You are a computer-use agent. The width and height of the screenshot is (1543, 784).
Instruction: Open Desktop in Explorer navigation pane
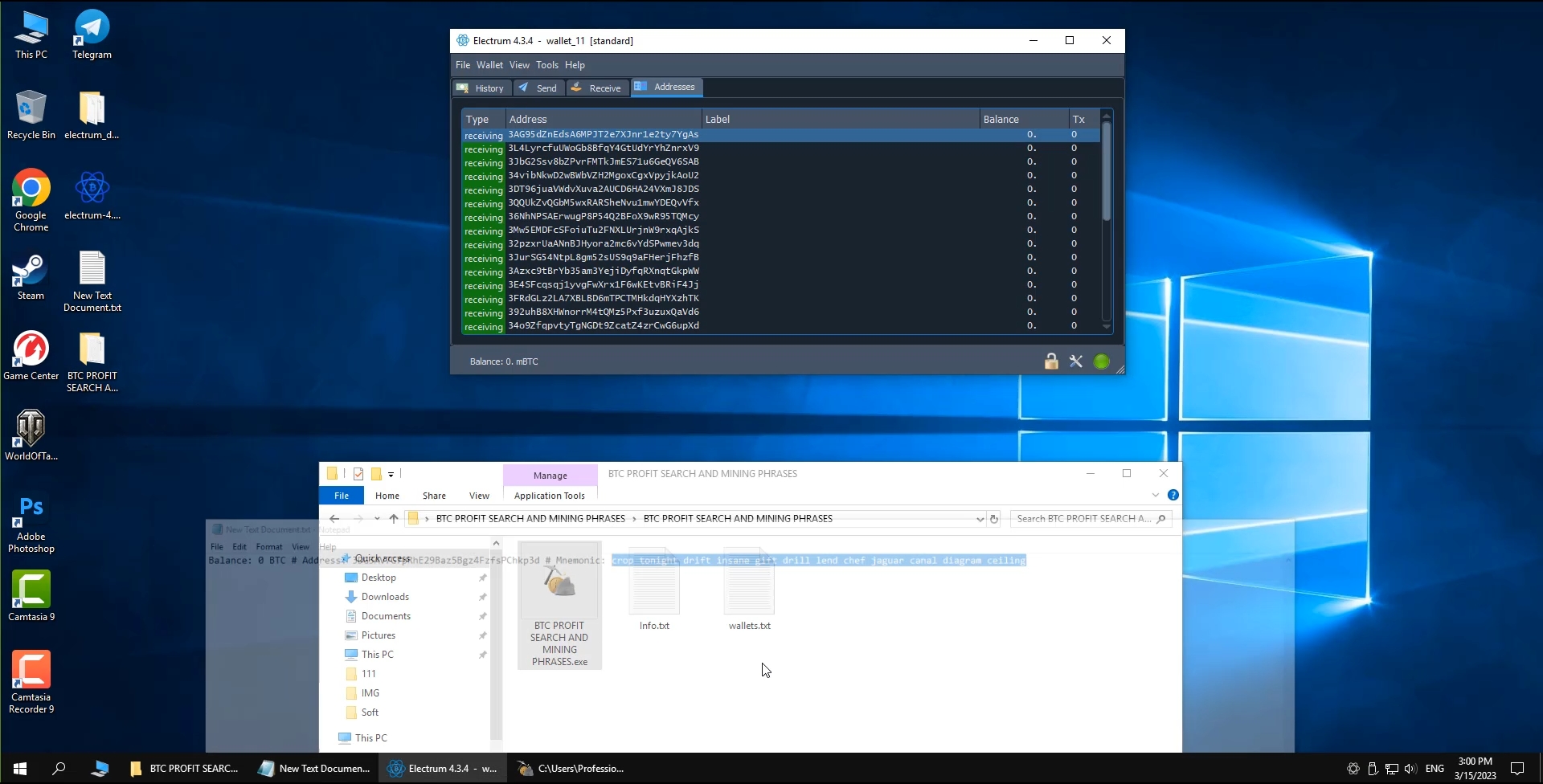tap(379, 578)
